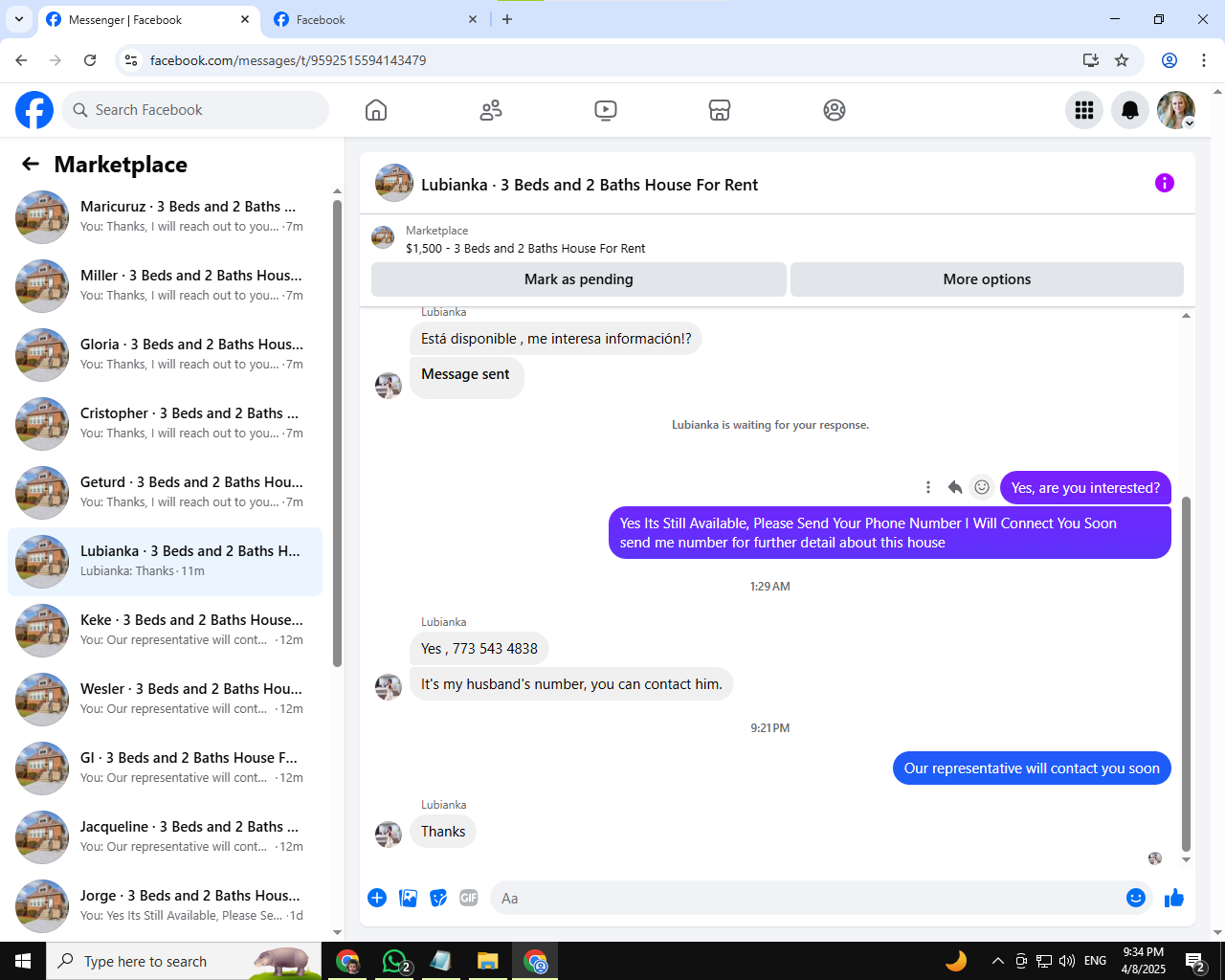Open WhatsApp from the taskbar
Viewport: 1225px width, 980px height.
click(x=395, y=961)
